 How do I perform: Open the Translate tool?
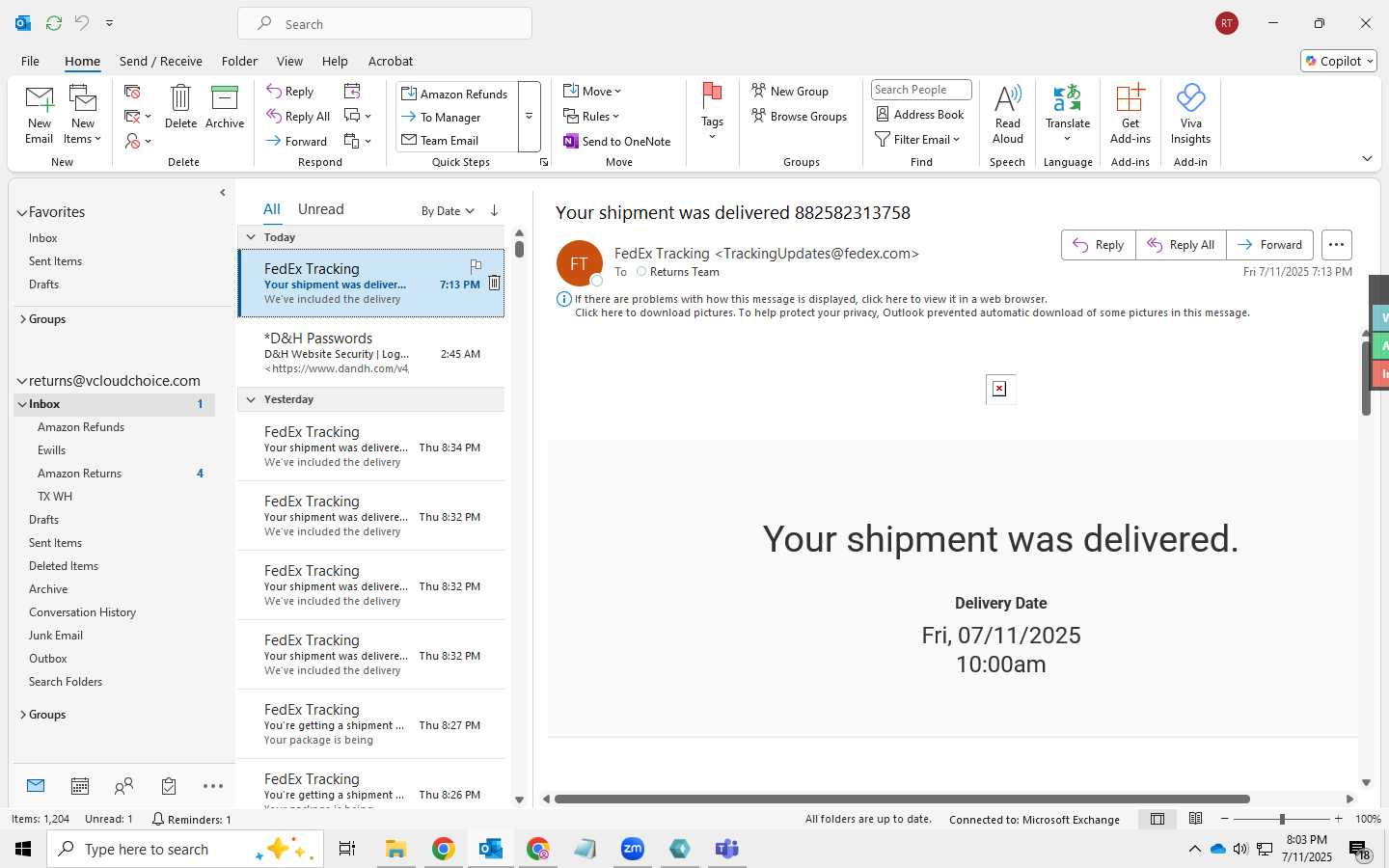1068,114
